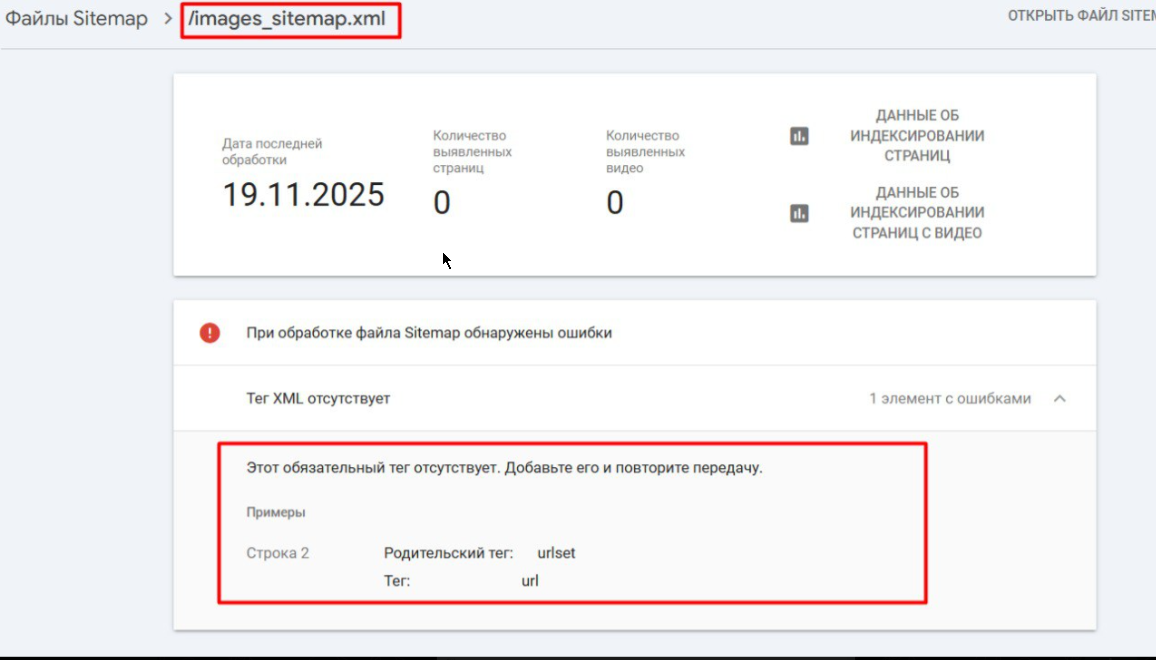Click the Строка 2 example entry
The height and width of the screenshot is (660, 1156).
(278, 553)
